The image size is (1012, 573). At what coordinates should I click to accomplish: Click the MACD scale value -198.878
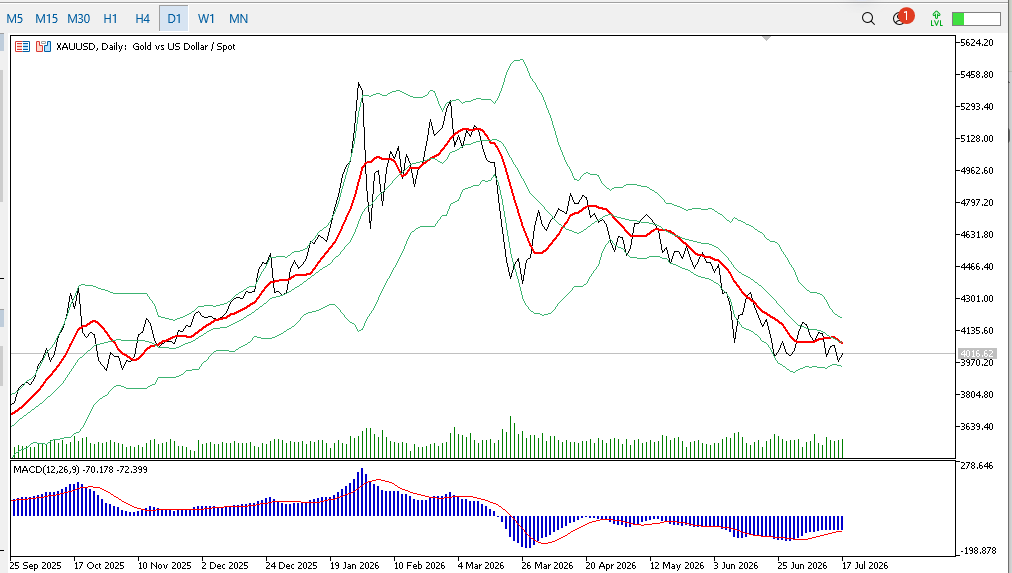coord(976,551)
